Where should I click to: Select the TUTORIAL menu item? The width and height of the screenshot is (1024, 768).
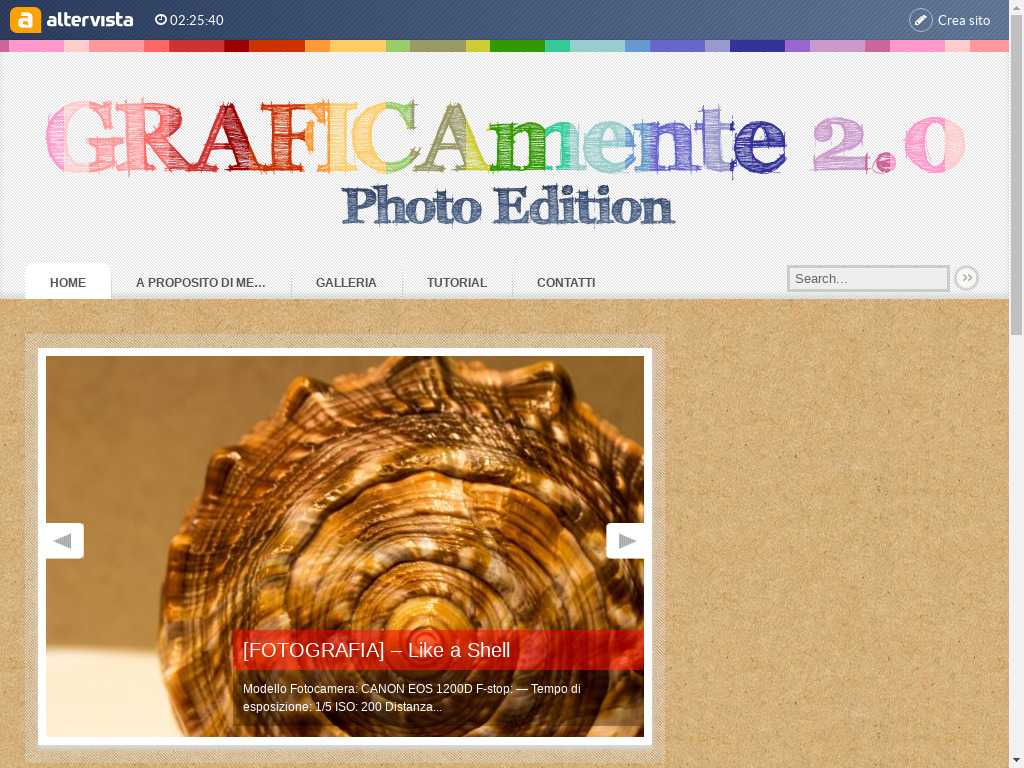tap(457, 282)
